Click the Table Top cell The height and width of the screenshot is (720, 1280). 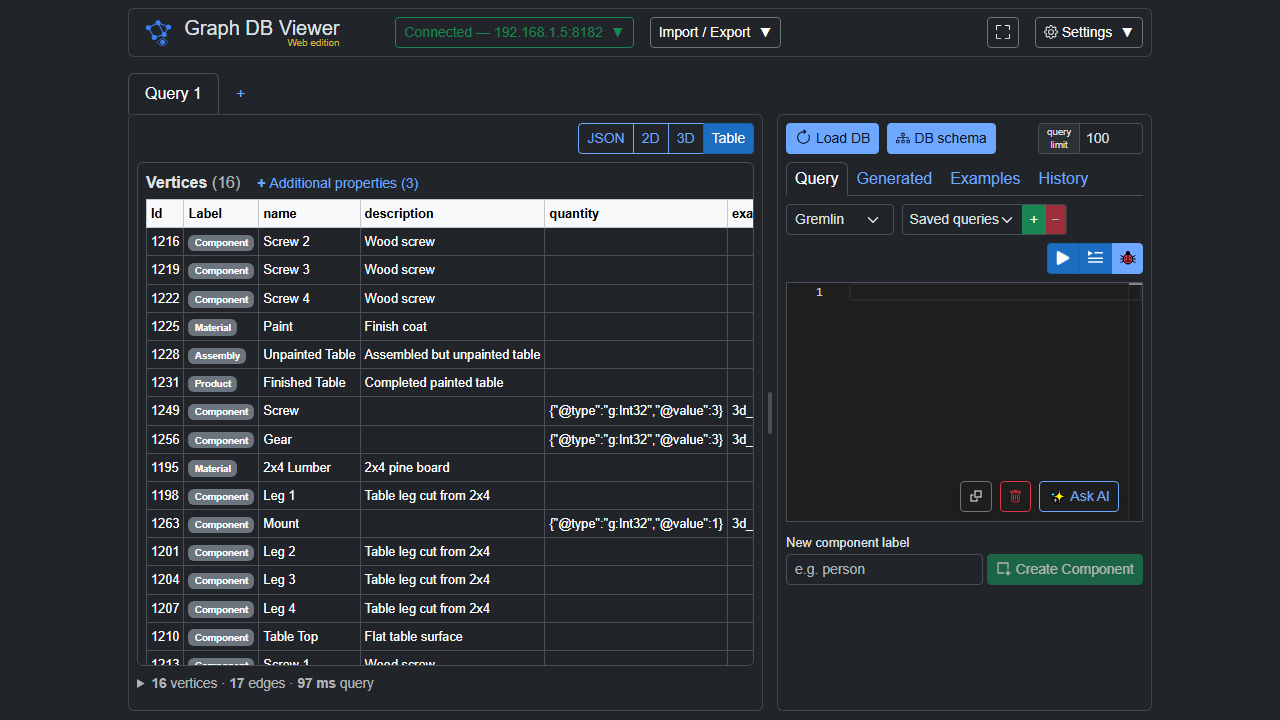click(x=309, y=636)
